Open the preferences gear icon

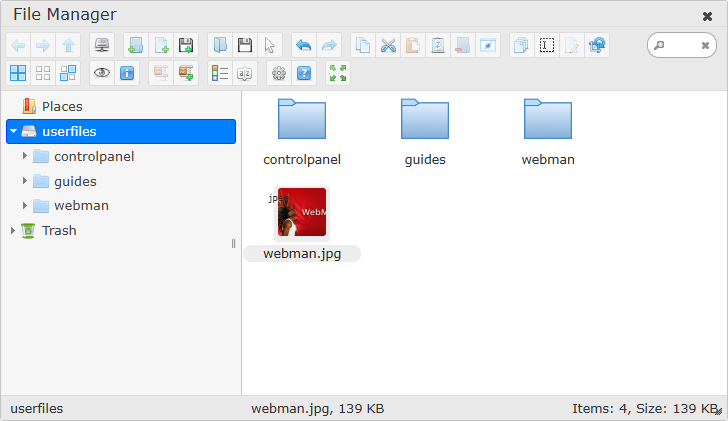279,73
